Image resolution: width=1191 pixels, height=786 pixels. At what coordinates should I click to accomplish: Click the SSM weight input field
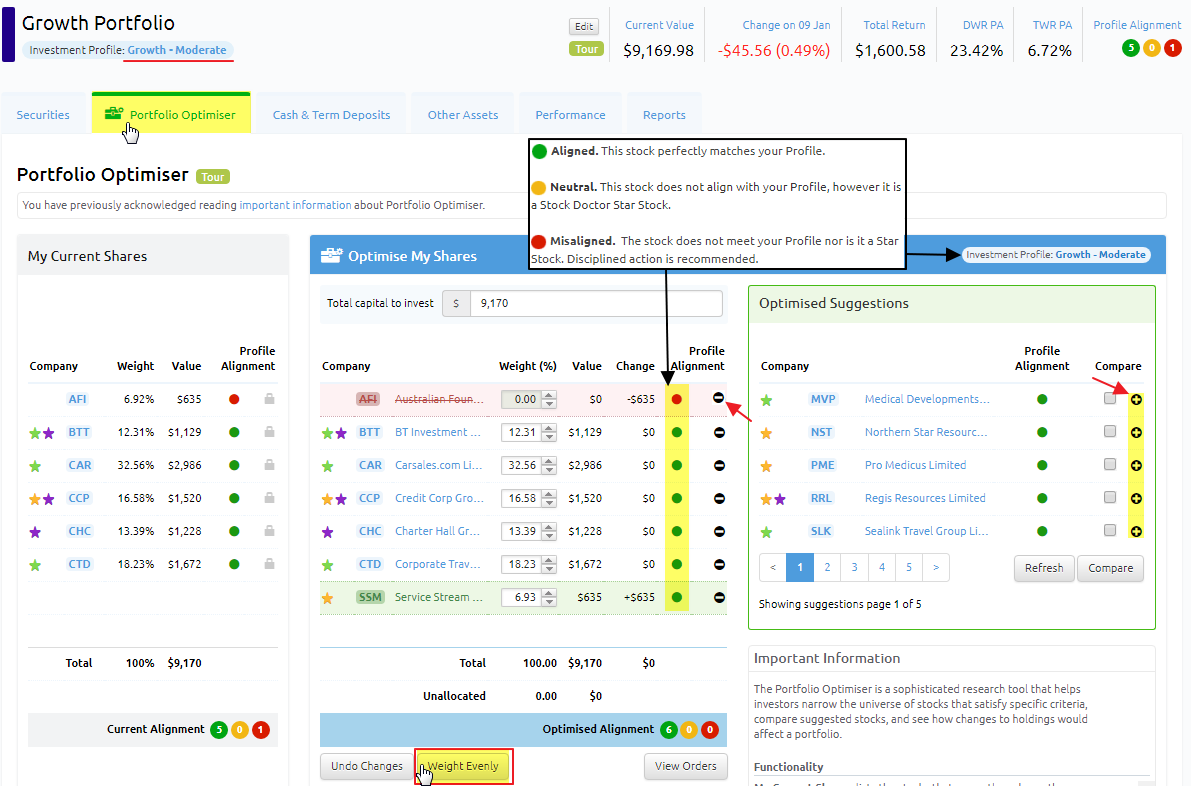tap(523, 598)
